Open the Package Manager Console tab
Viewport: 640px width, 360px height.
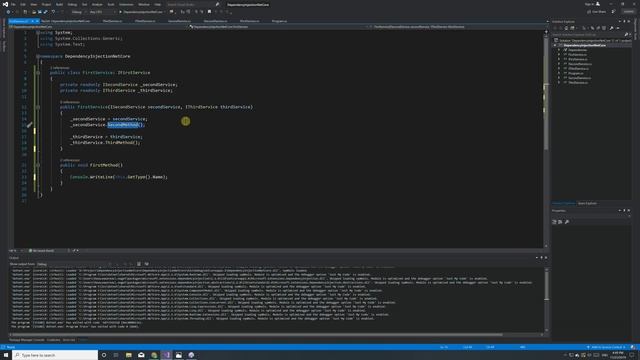(27, 340)
